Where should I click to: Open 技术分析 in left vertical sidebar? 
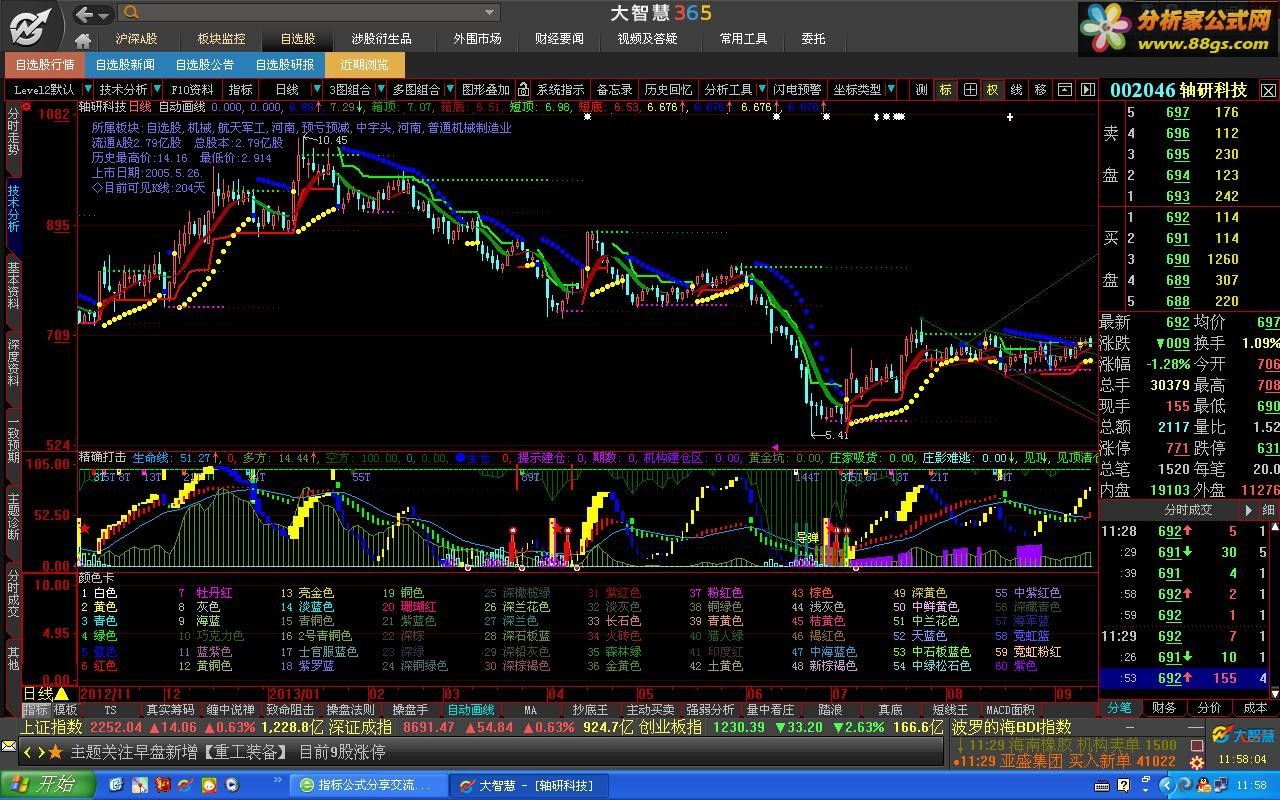[12, 208]
